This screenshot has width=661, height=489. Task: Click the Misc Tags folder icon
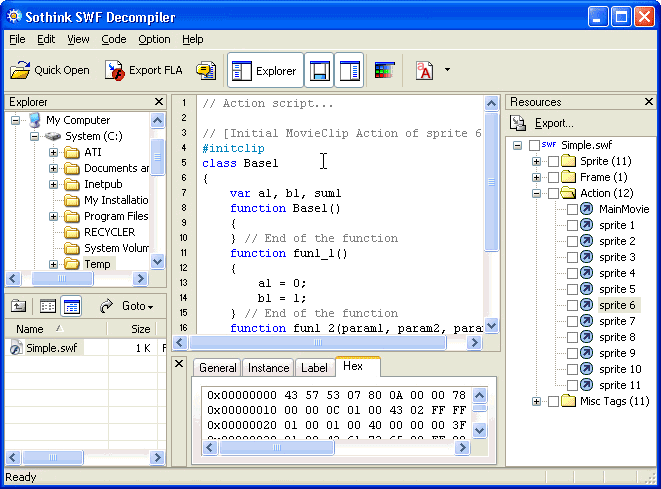coord(568,401)
